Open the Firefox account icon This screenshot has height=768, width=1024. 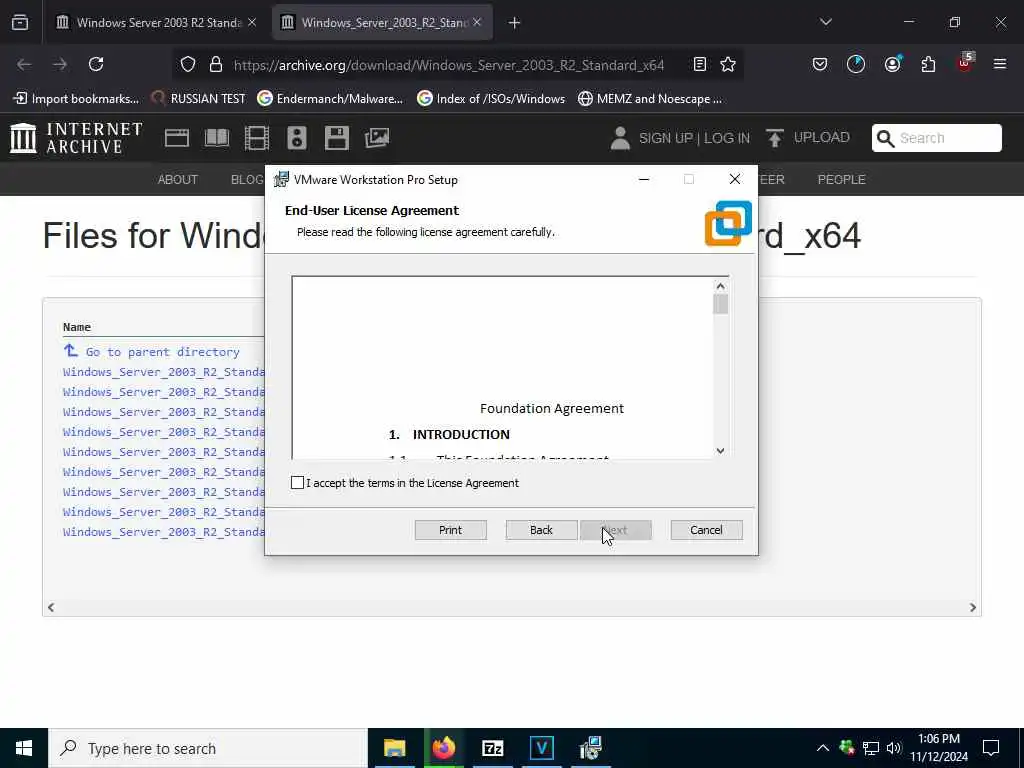892,64
